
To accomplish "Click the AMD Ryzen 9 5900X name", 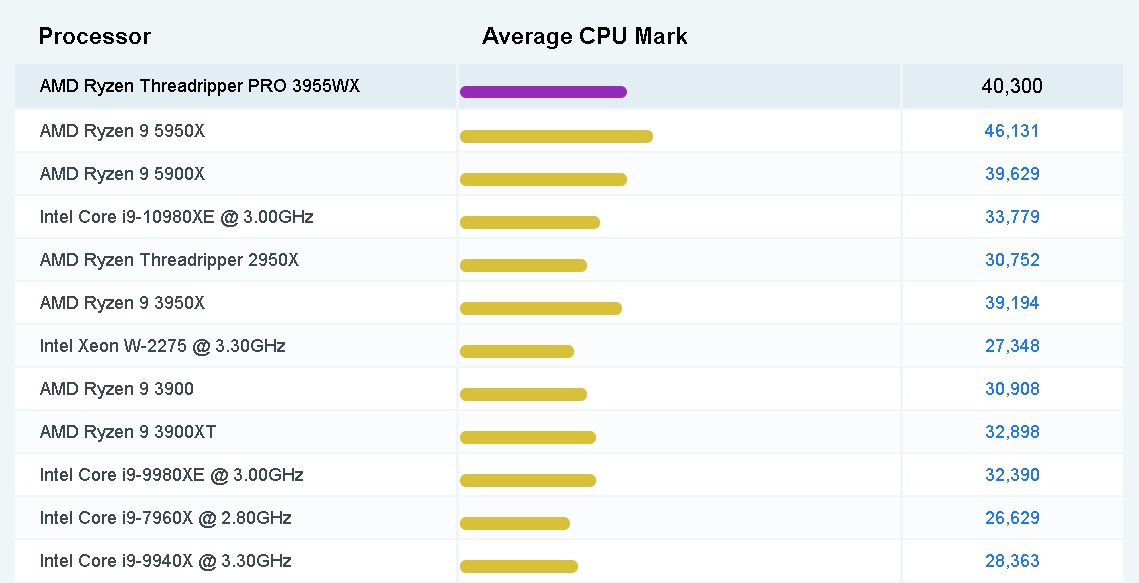I will tap(122, 174).
